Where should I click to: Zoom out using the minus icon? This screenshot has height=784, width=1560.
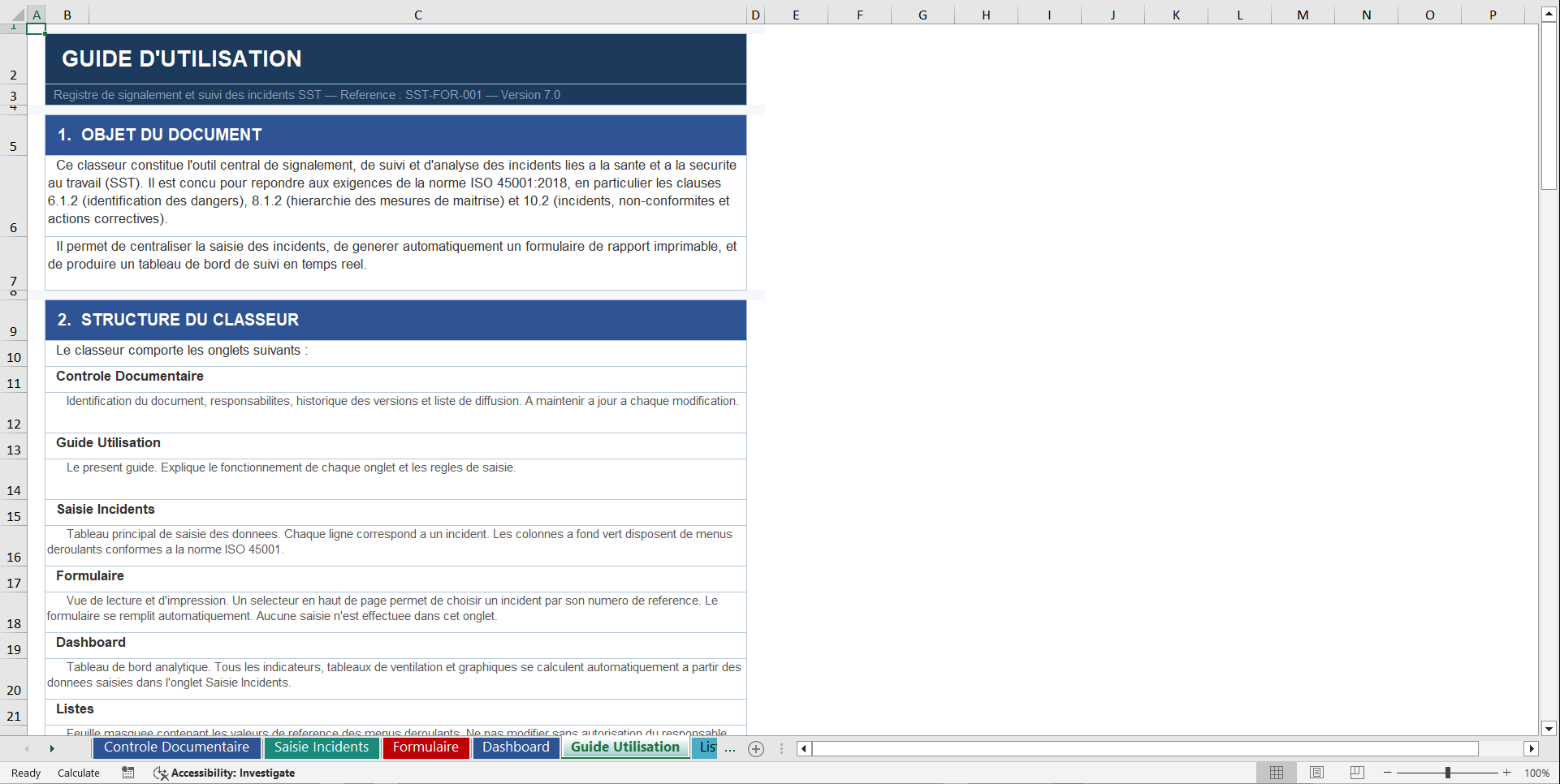click(x=1387, y=773)
